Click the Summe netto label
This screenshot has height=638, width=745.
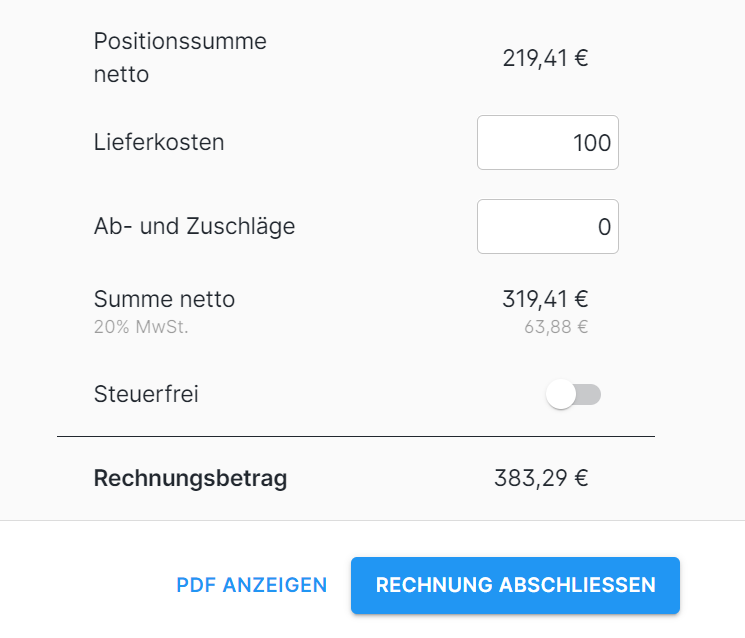pos(164,299)
